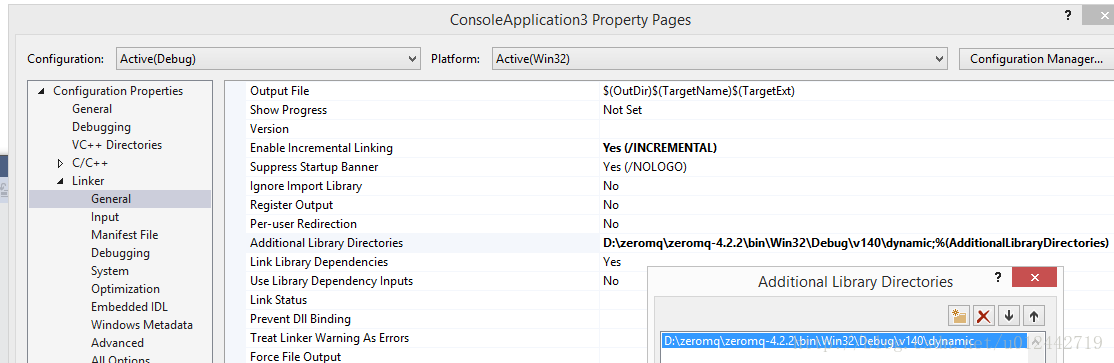Image resolution: width=1114 pixels, height=363 pixels.
Task: Select the Linker Input page
Action: coord(105,217)
